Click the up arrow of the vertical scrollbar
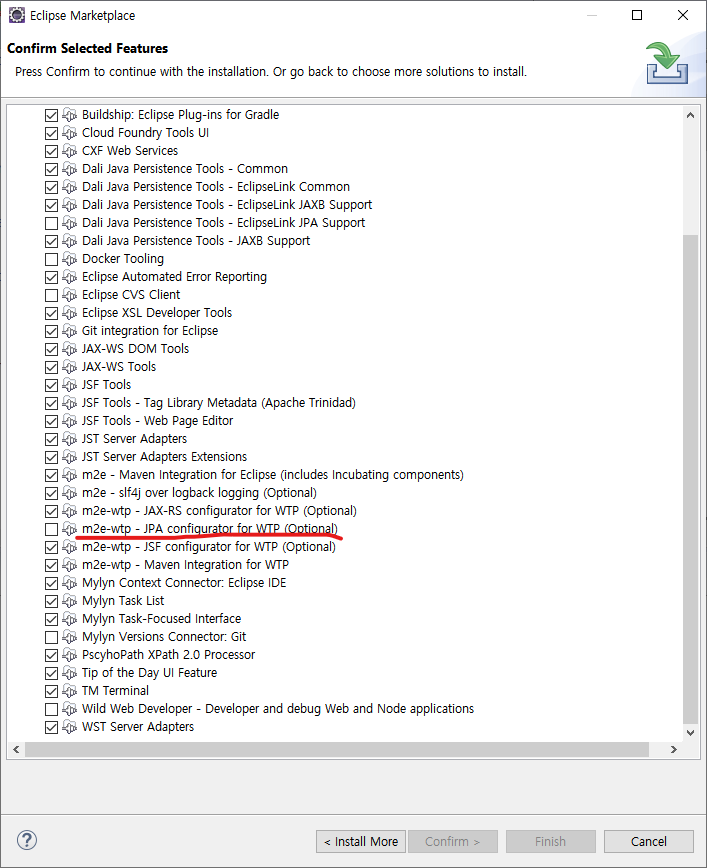Image resolution: width=707 pixels, height=868 pixels. (x=690, y=115)
